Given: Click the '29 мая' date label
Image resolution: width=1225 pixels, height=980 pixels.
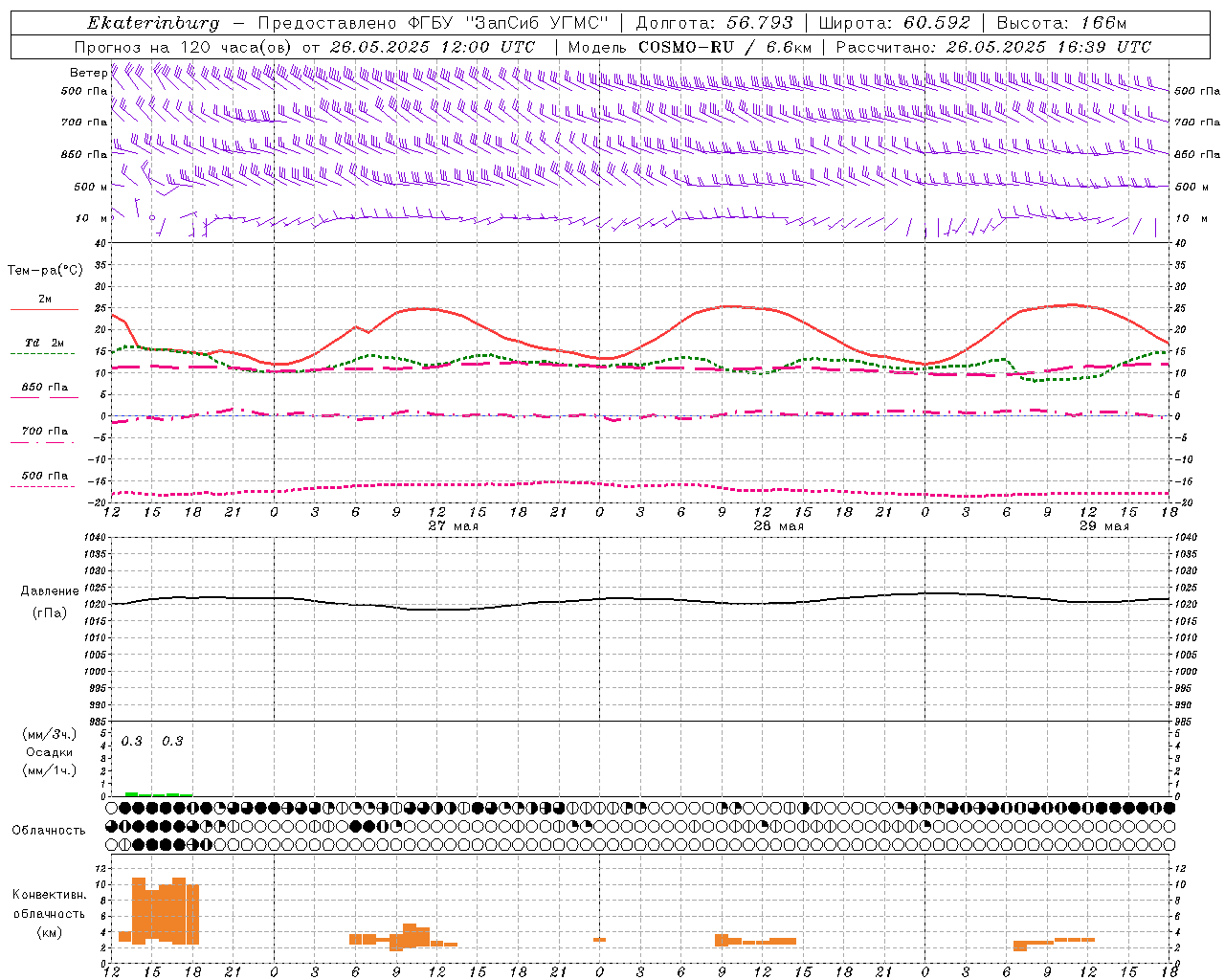Looking at the screenshot, I should 1103,526.
